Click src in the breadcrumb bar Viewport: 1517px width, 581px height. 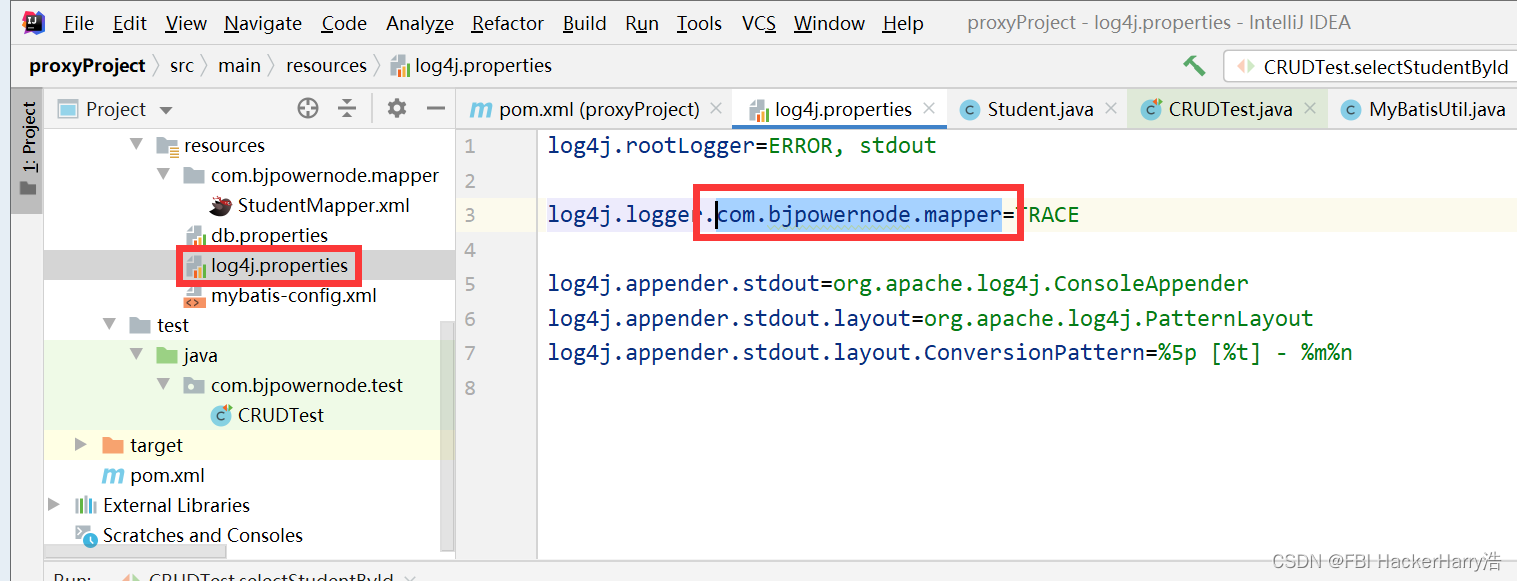pos(182,66)
